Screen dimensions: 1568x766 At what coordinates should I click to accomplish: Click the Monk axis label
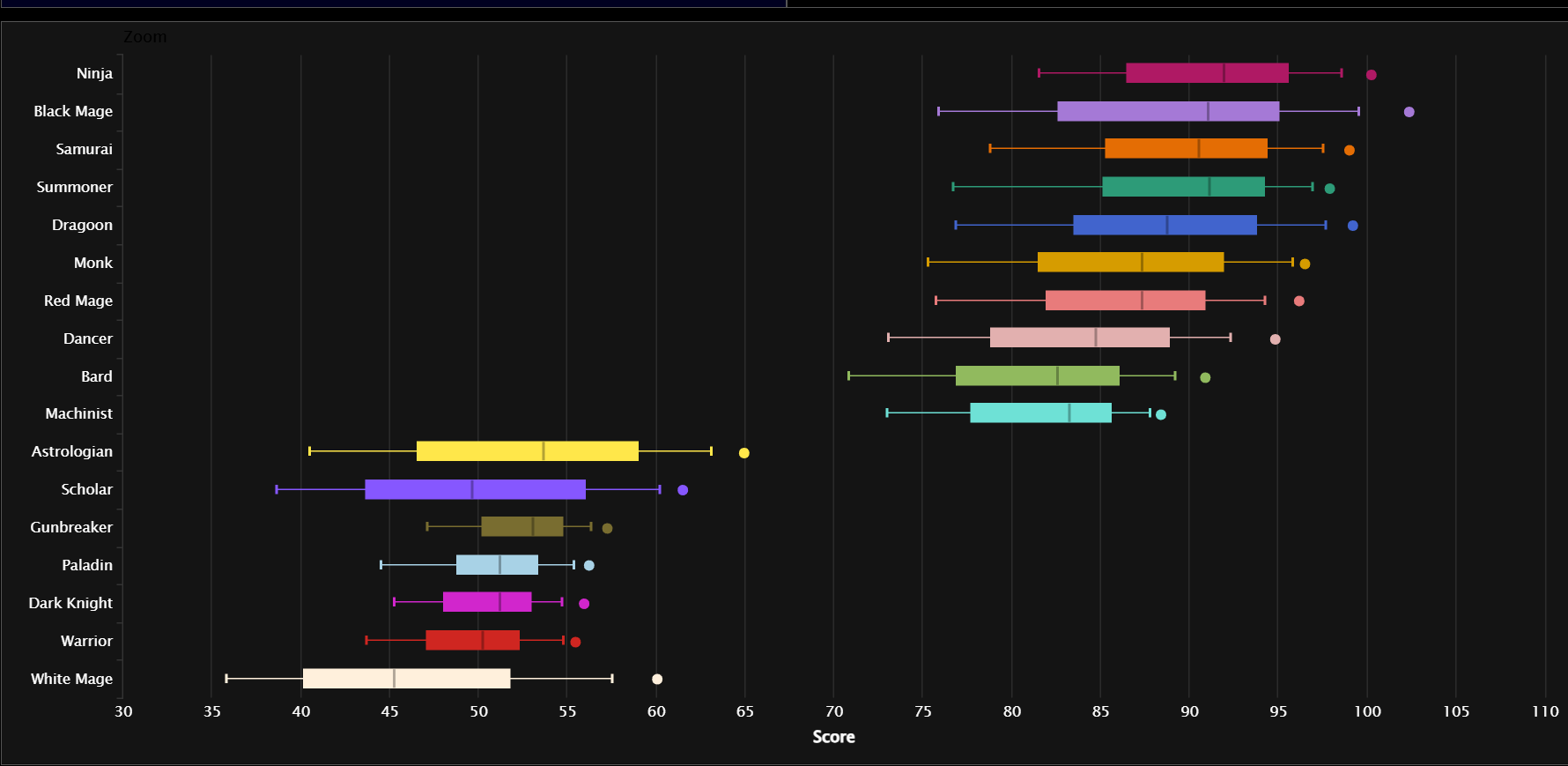tap(93, 263)
